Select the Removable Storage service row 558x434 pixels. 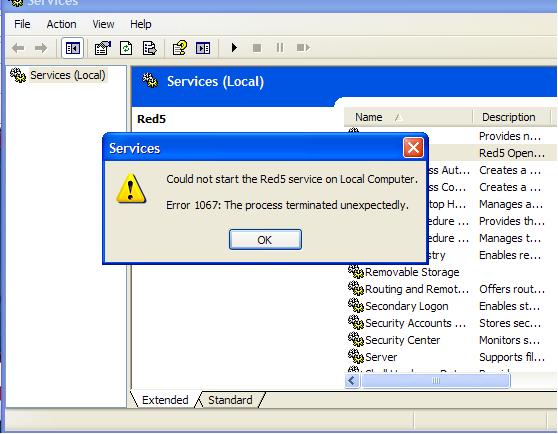coord(452,272)
